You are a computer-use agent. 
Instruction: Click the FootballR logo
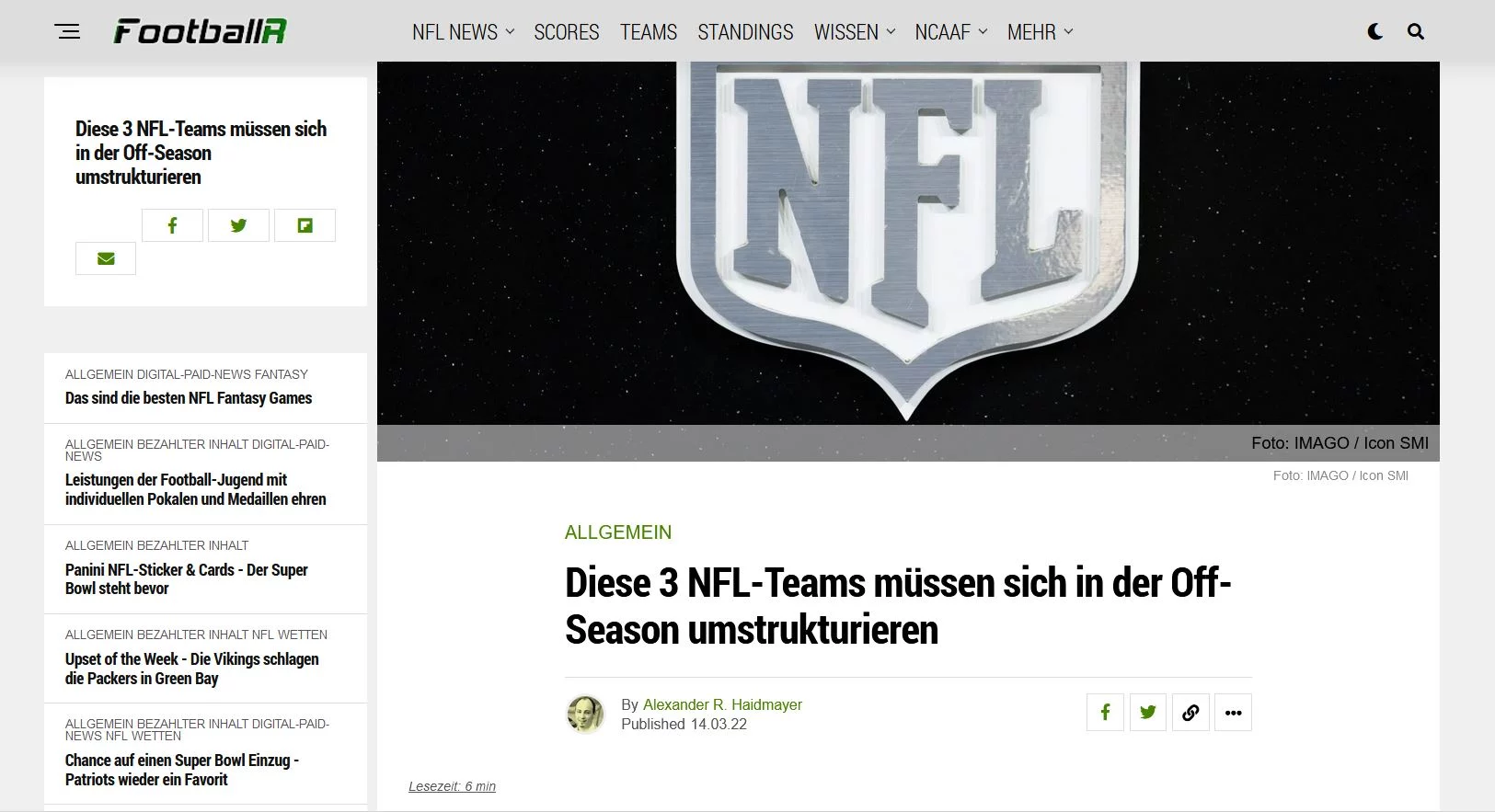[x=200, y=32]
